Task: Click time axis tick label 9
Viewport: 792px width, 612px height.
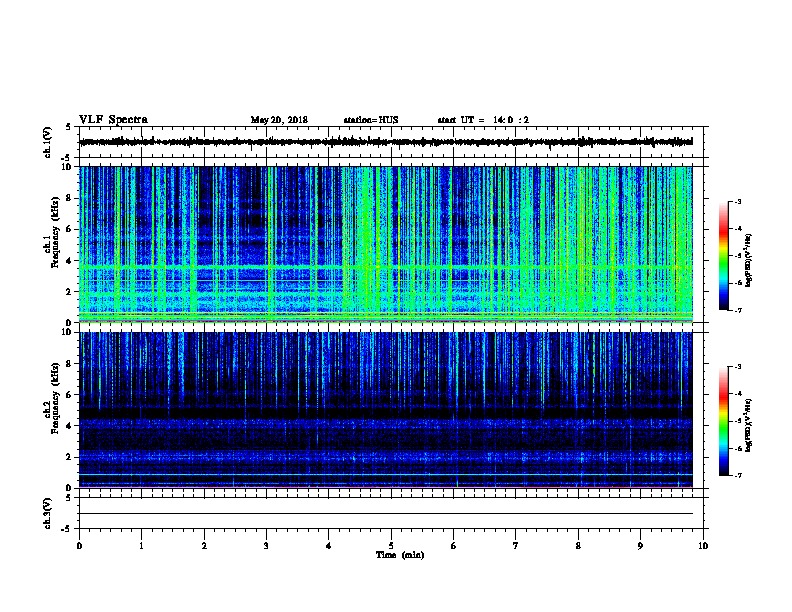Action: (x=640, y=546)
